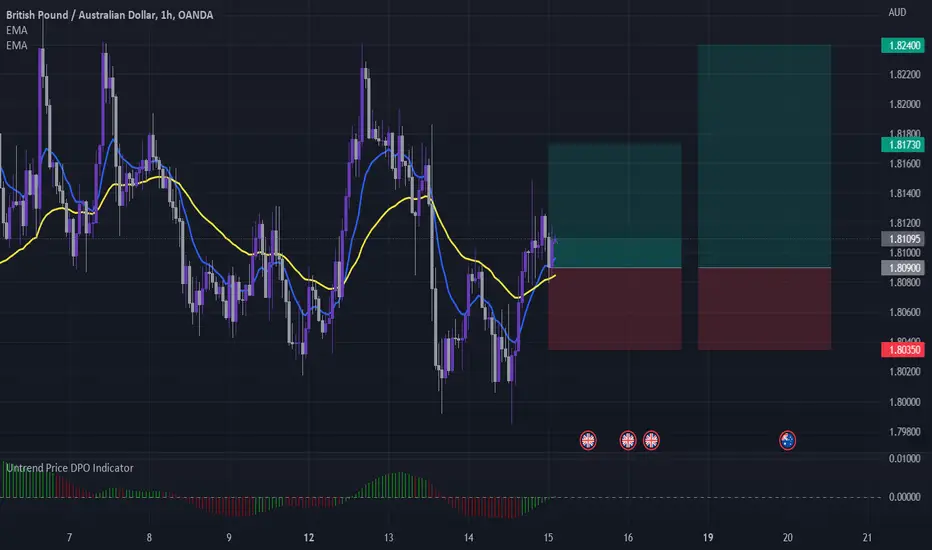932x550 pixels.
Task: Click the 1.82000 price axis label
Action: pyautogui.click(x=905, y=104)
